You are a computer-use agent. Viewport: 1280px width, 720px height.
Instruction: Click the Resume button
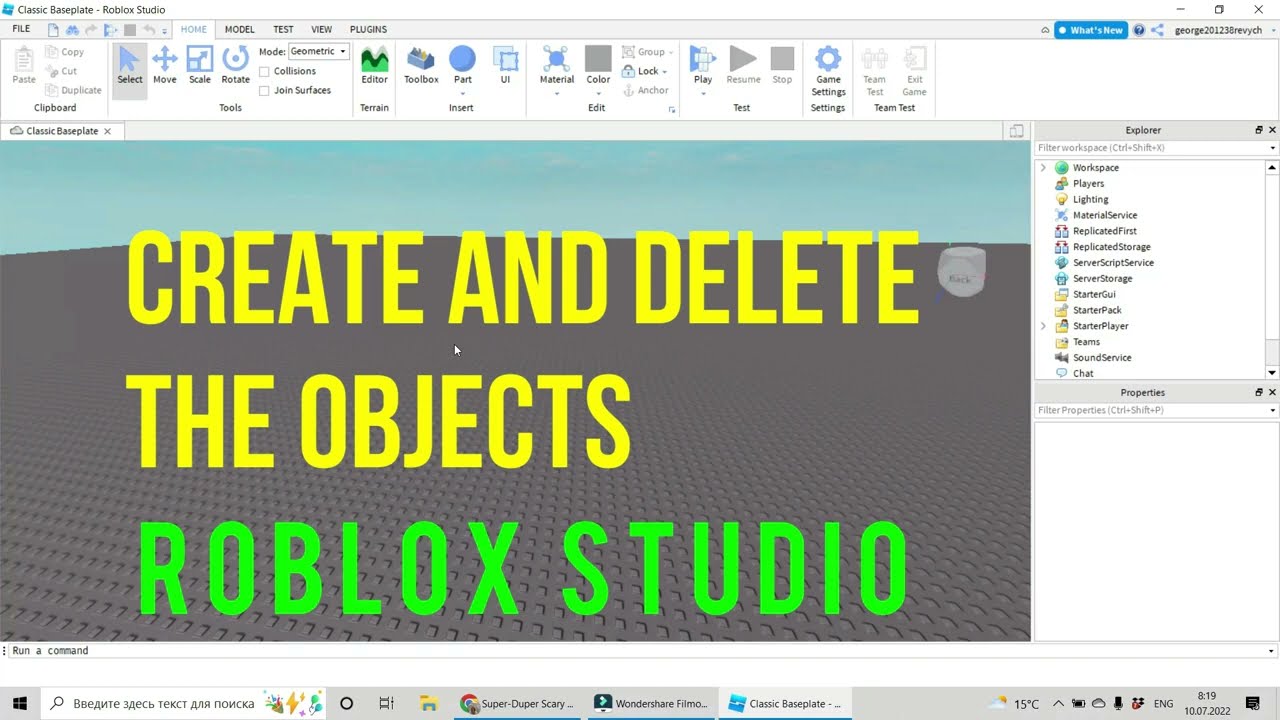[x=743, y=66]
